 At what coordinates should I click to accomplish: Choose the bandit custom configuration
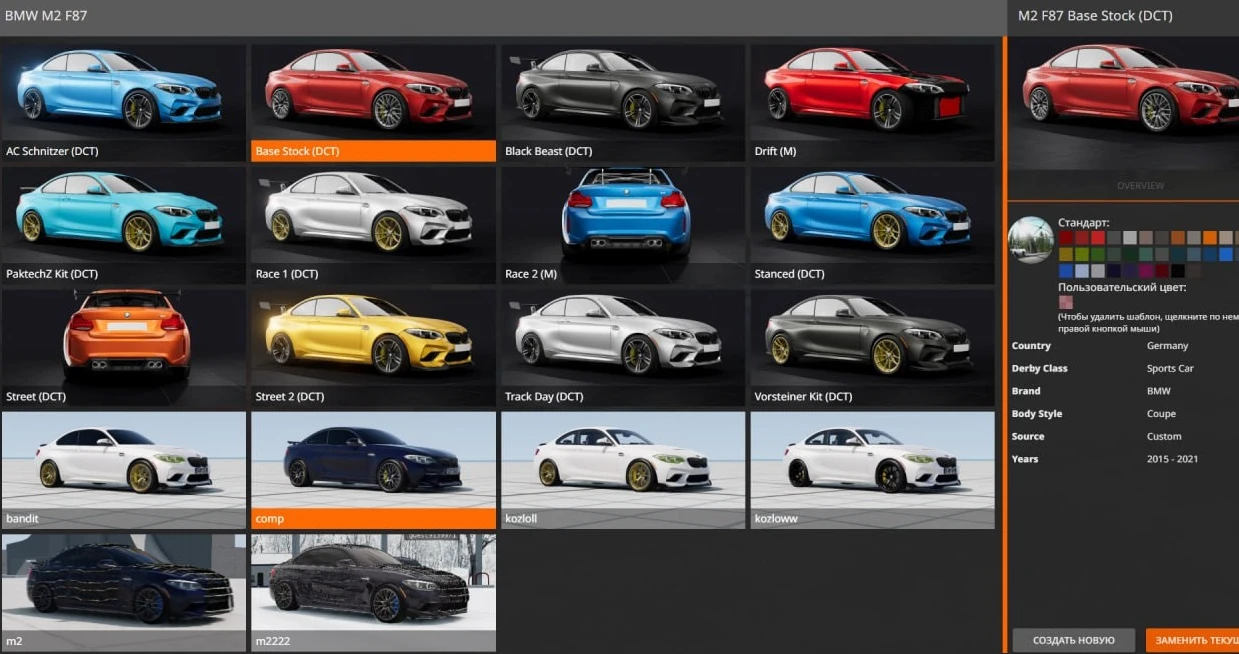pos(123,463)
